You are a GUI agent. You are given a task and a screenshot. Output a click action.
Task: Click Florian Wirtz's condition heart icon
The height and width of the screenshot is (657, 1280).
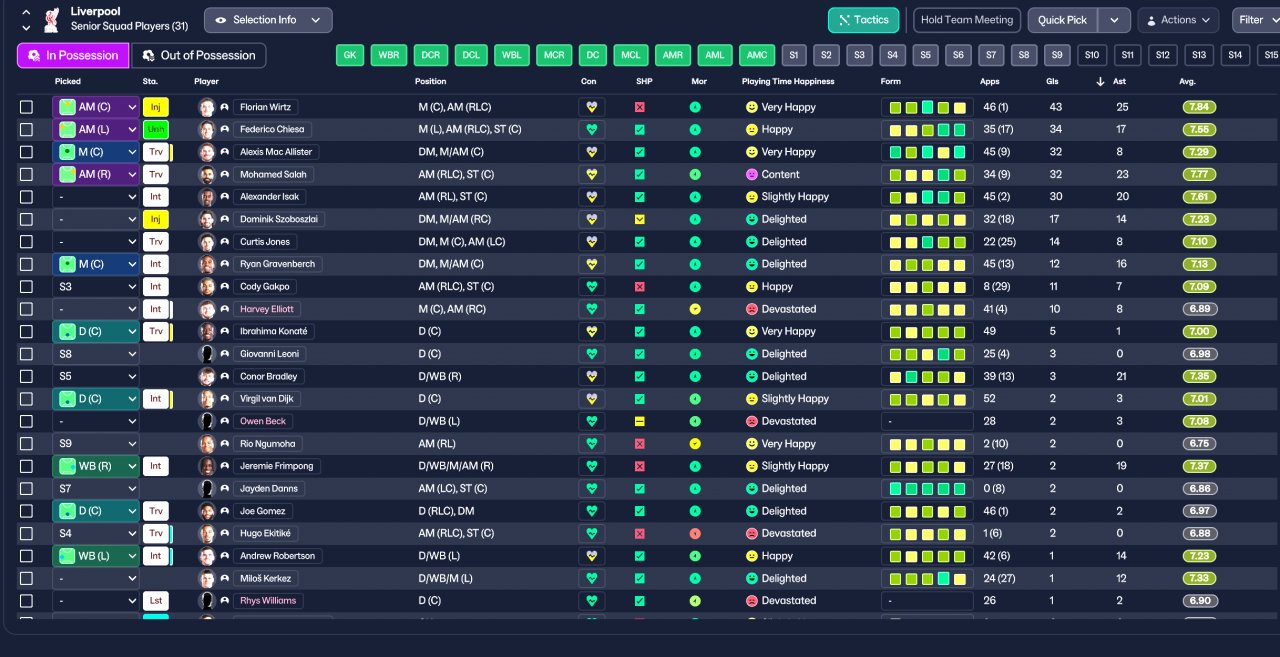tap(591, 107)
